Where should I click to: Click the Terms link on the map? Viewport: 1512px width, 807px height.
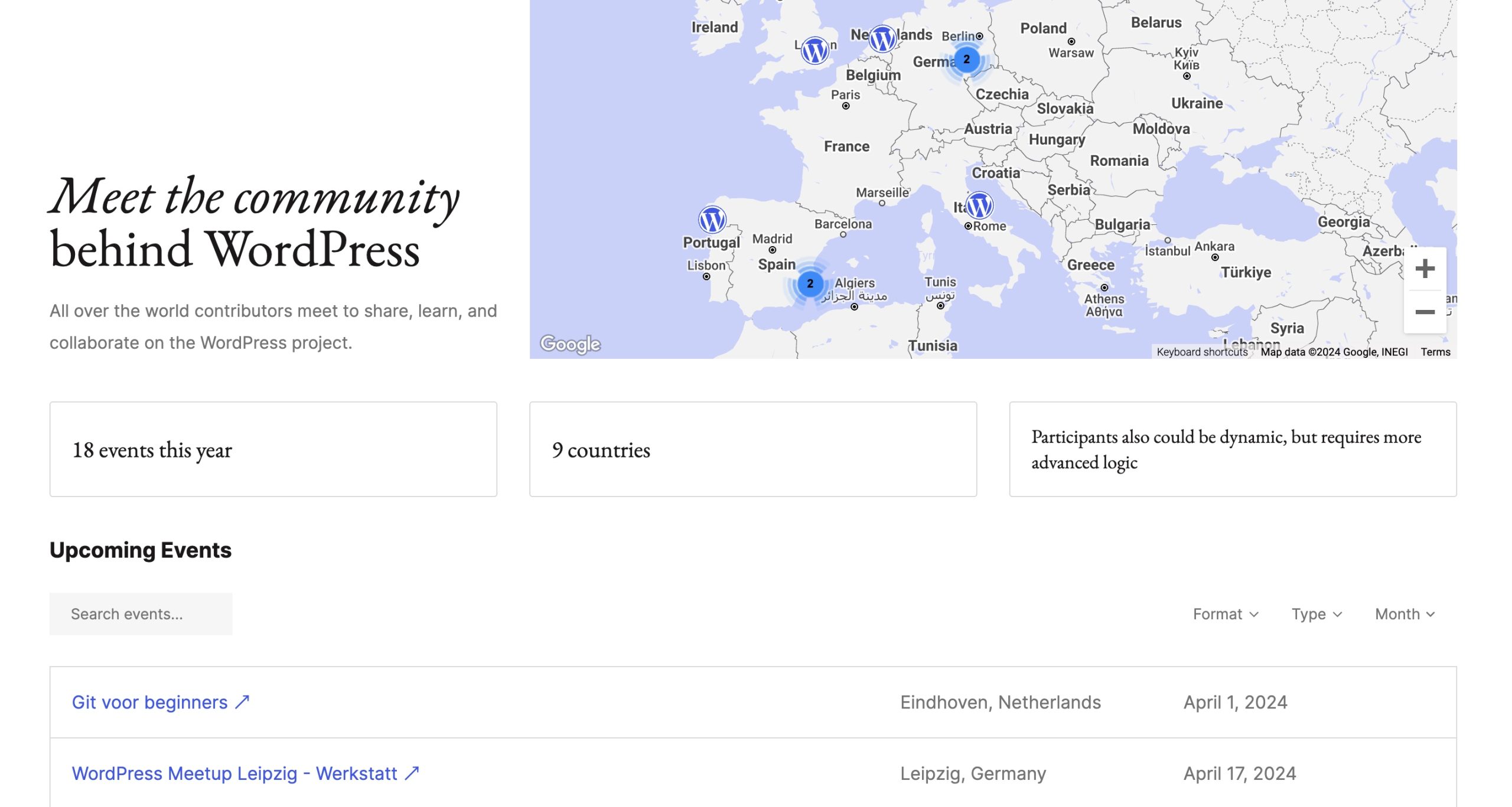click(x=1436, y=351)
